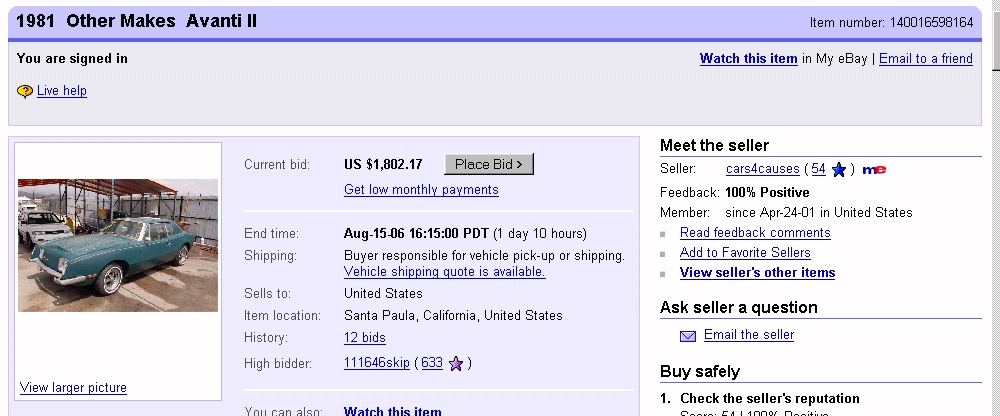1000x416 pixels.
Task: Click Watch this item in header
Action: (x=748, y=59)
